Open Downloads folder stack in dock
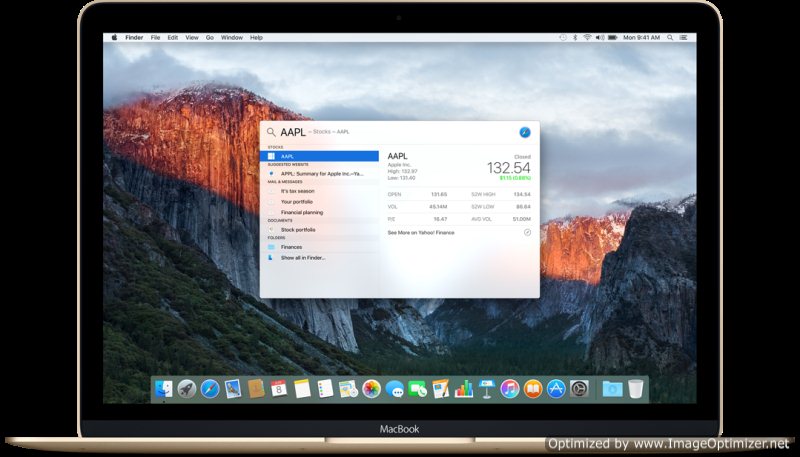 [612, 389]
